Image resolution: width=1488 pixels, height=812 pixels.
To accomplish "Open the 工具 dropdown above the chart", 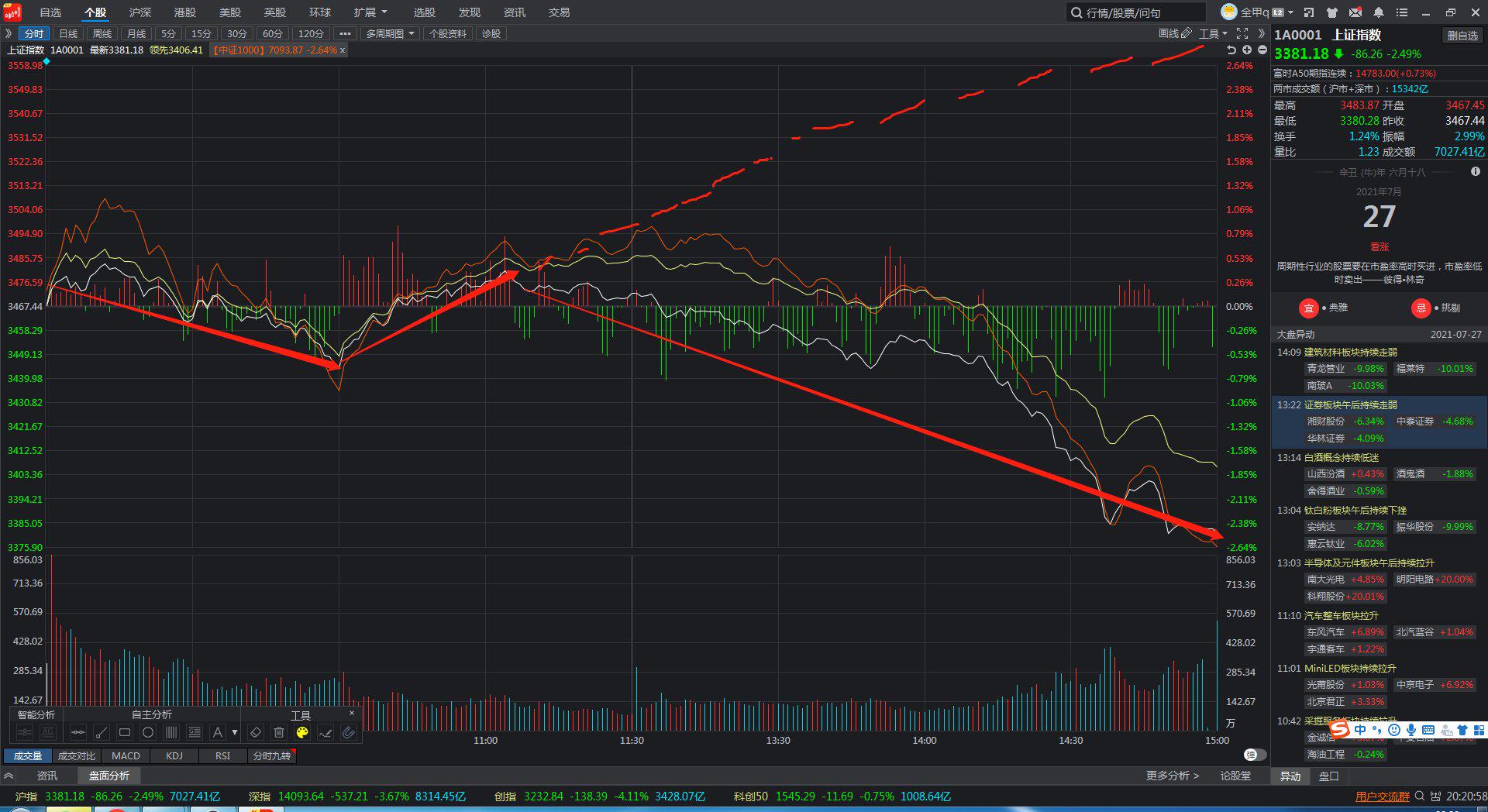I will (1213, 33).
